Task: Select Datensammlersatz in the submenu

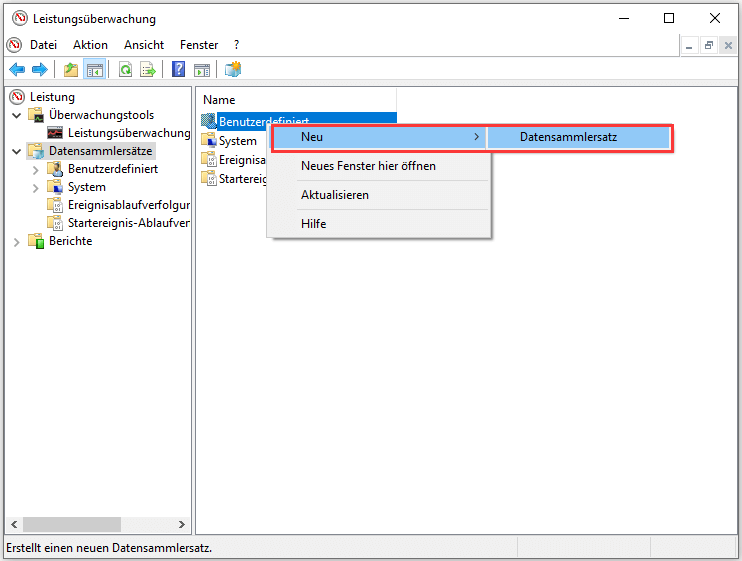Action: pyautogui.click(x=568, y=137)
